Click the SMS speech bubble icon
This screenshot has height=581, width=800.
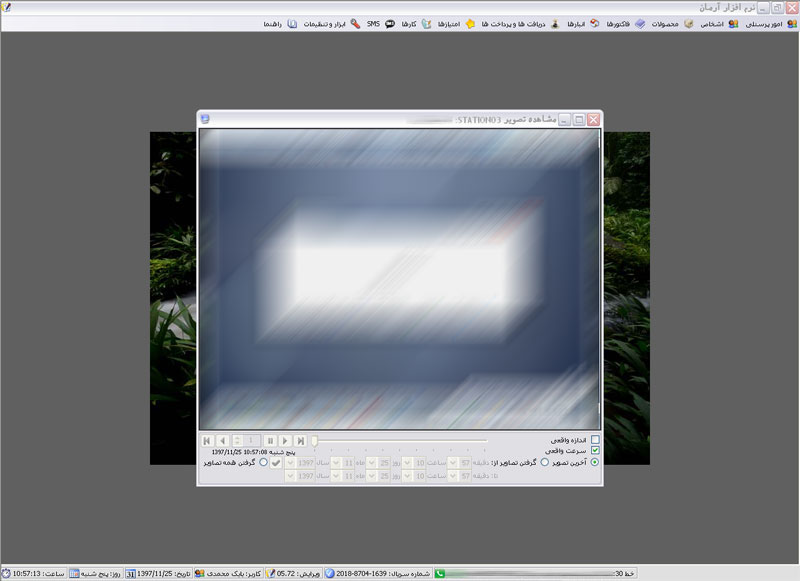click(x=390, y=24)
